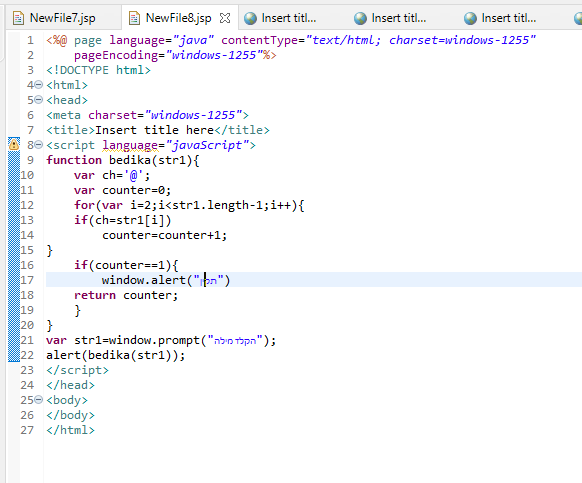582x483 pixels.
Task: Click the JSP file icon on NewFile8.jsp tab
Action: click(134, 18)
